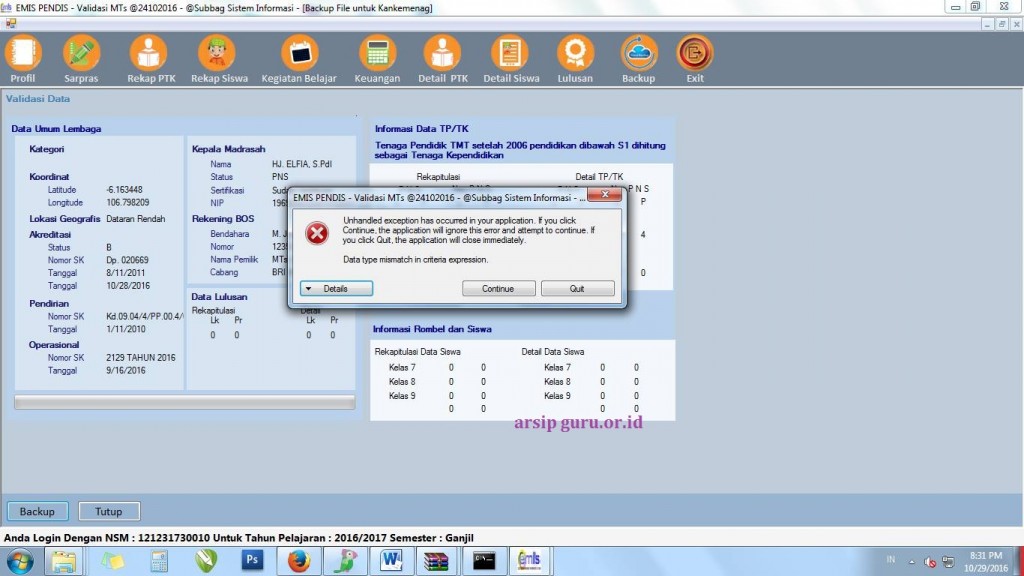Select Latitude value -6.163448

[x=124, y=190]
